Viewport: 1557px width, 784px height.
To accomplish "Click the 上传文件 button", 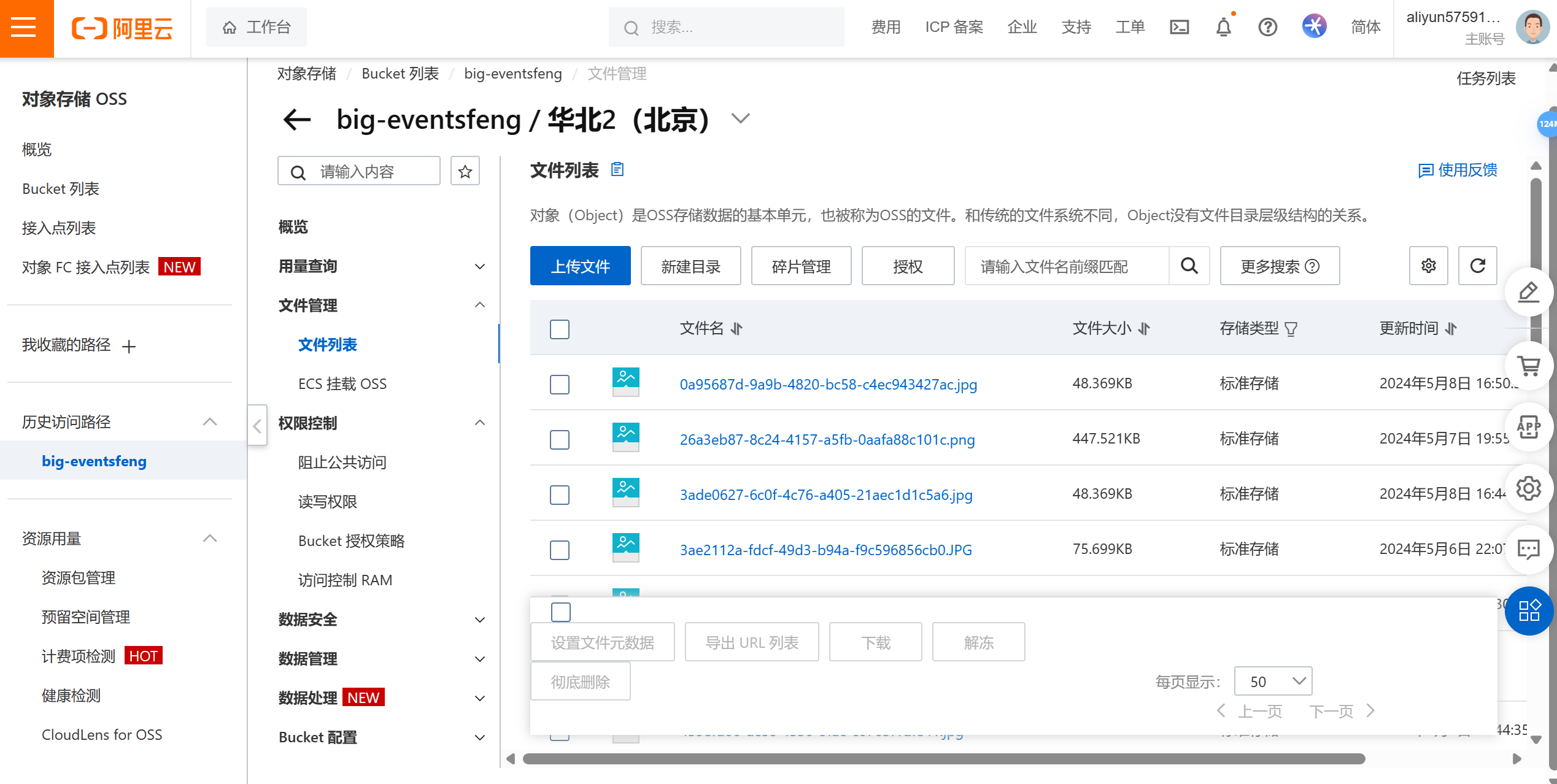I will pyautogui.click(x=581, y=266).
